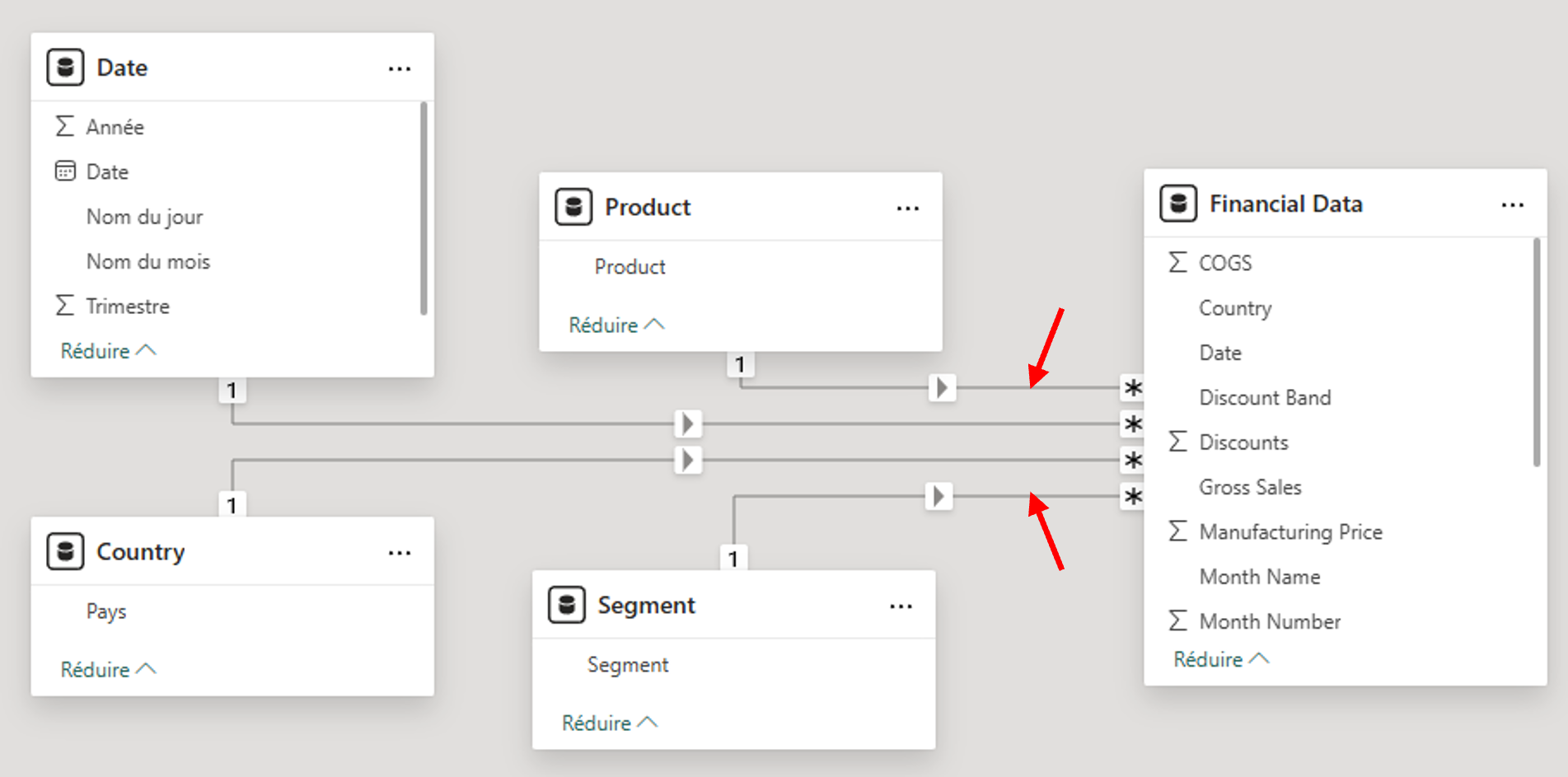
Task: Click the Product table database icon
Action: [x=573, y=207]
